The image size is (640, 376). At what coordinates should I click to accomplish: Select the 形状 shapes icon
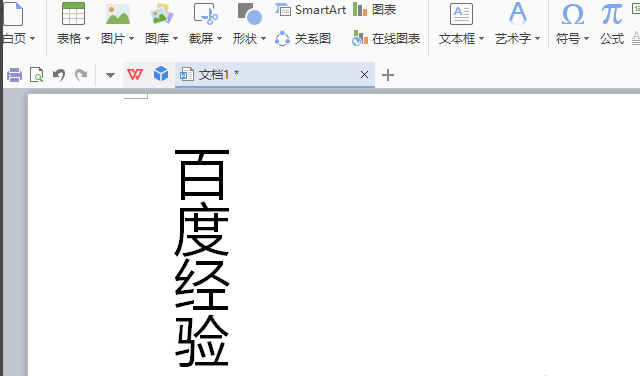250,14
